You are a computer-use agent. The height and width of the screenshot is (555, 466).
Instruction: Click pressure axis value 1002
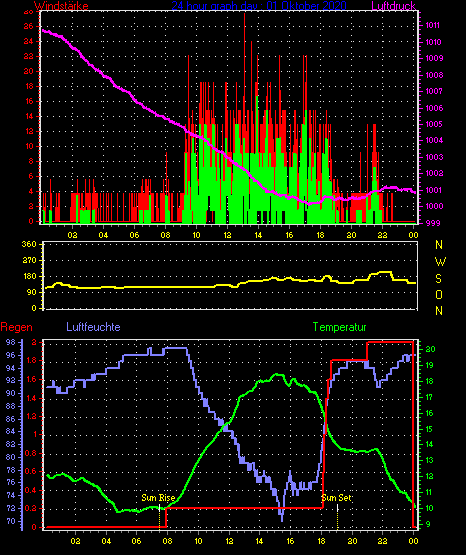[434, 173]
